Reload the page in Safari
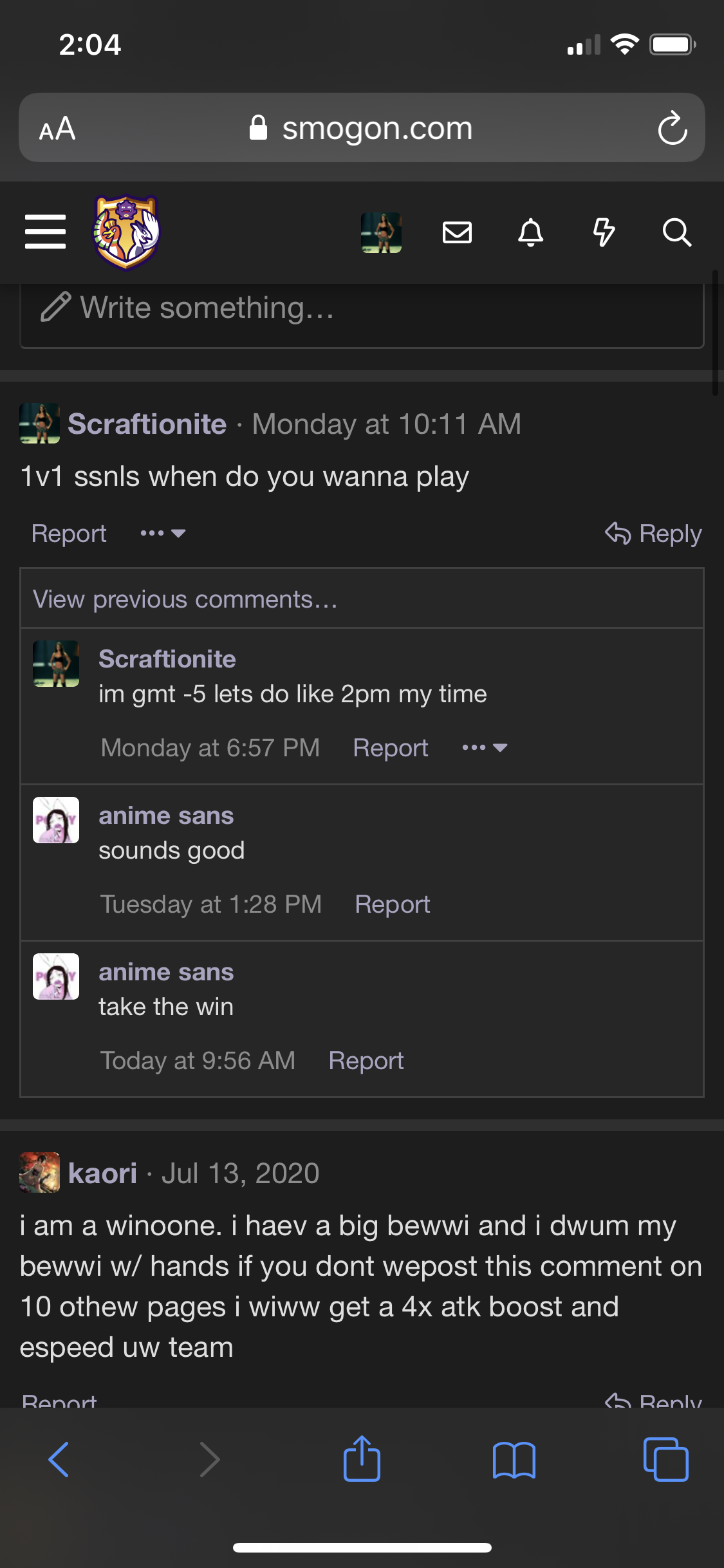The height and width of the screenshot is (1568, 724). (x=672, y=128)
